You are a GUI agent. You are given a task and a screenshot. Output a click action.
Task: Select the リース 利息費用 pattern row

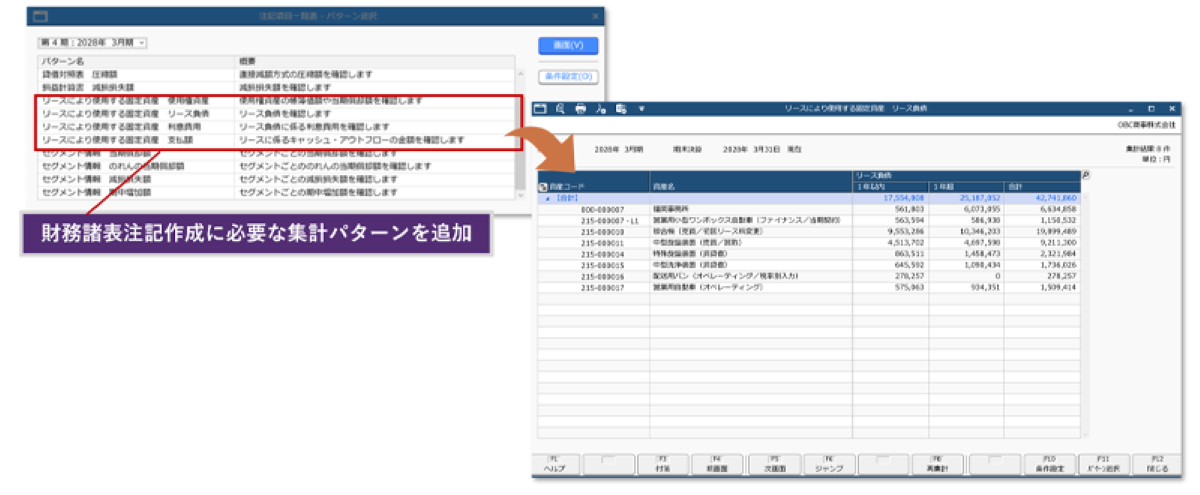[x=277, y=127]
